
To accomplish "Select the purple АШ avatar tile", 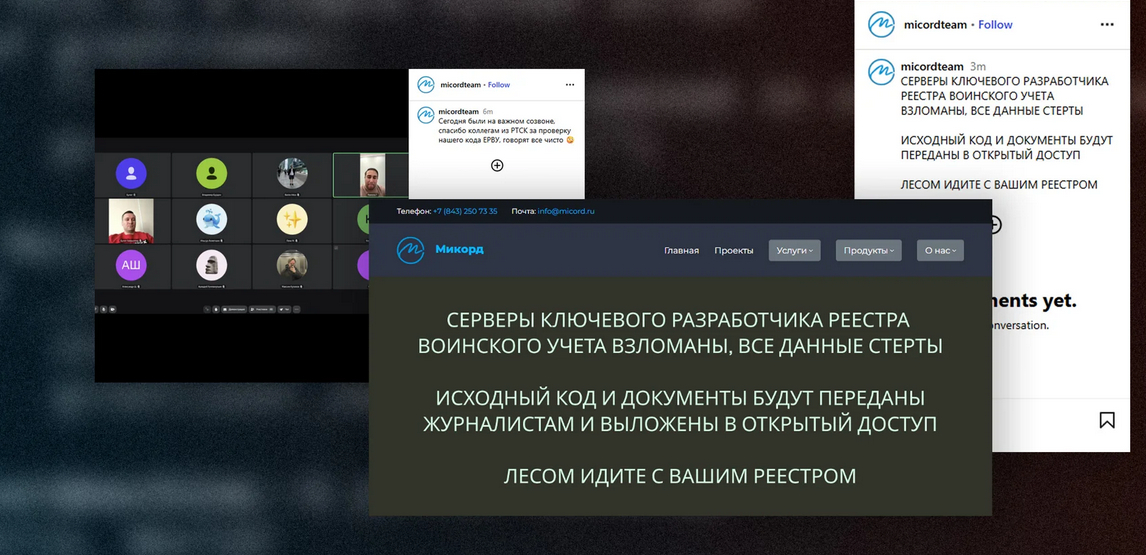I will [x=131, y=265].
